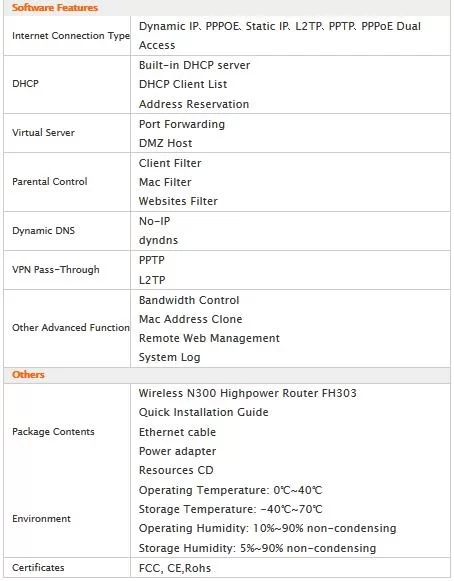Viewport: 454px width, 581px height.
Task: Click VPN Pass-Through label
Action: pyautogui.click(x=56, y=269)
